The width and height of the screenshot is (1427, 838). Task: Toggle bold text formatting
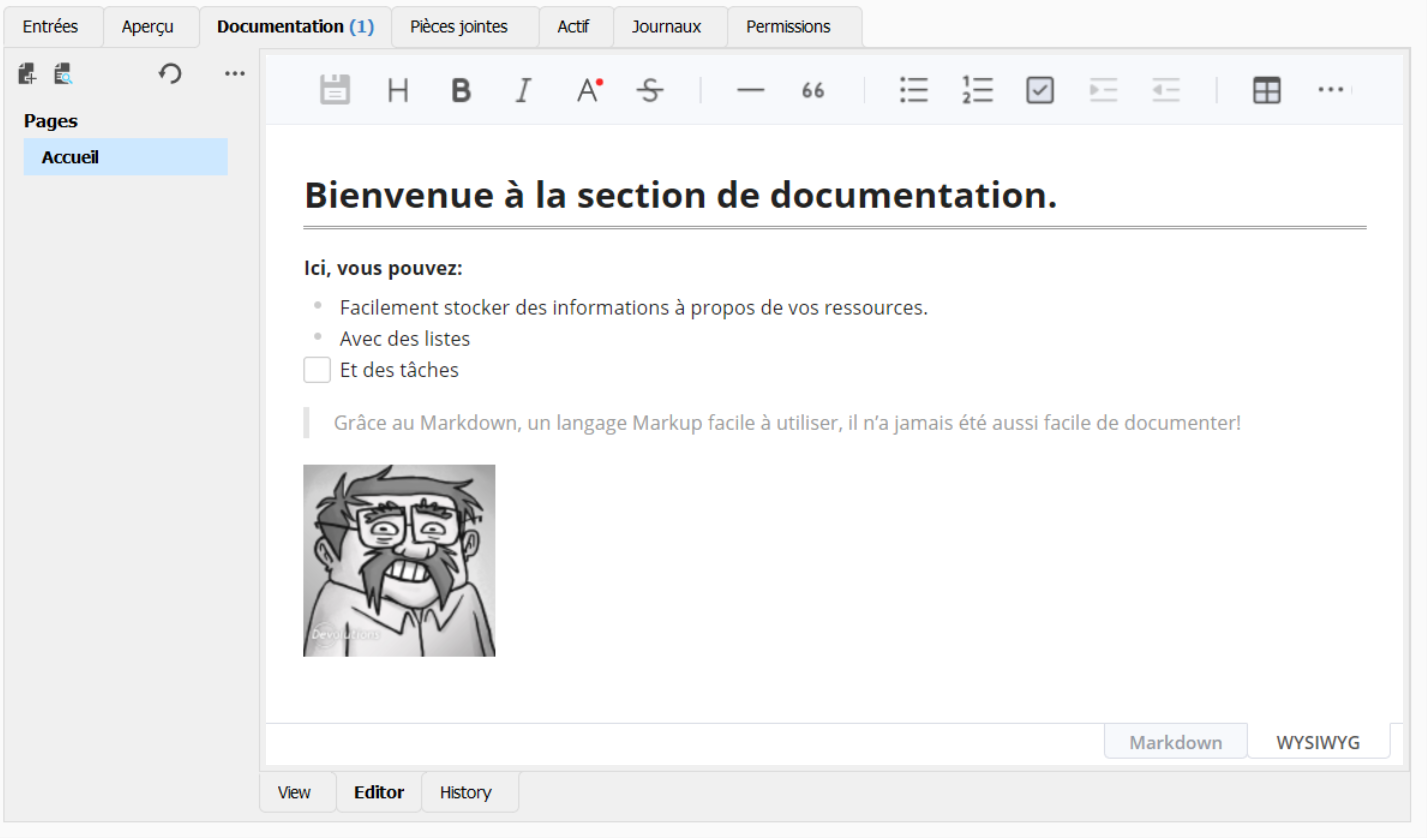tap(460, 90)
